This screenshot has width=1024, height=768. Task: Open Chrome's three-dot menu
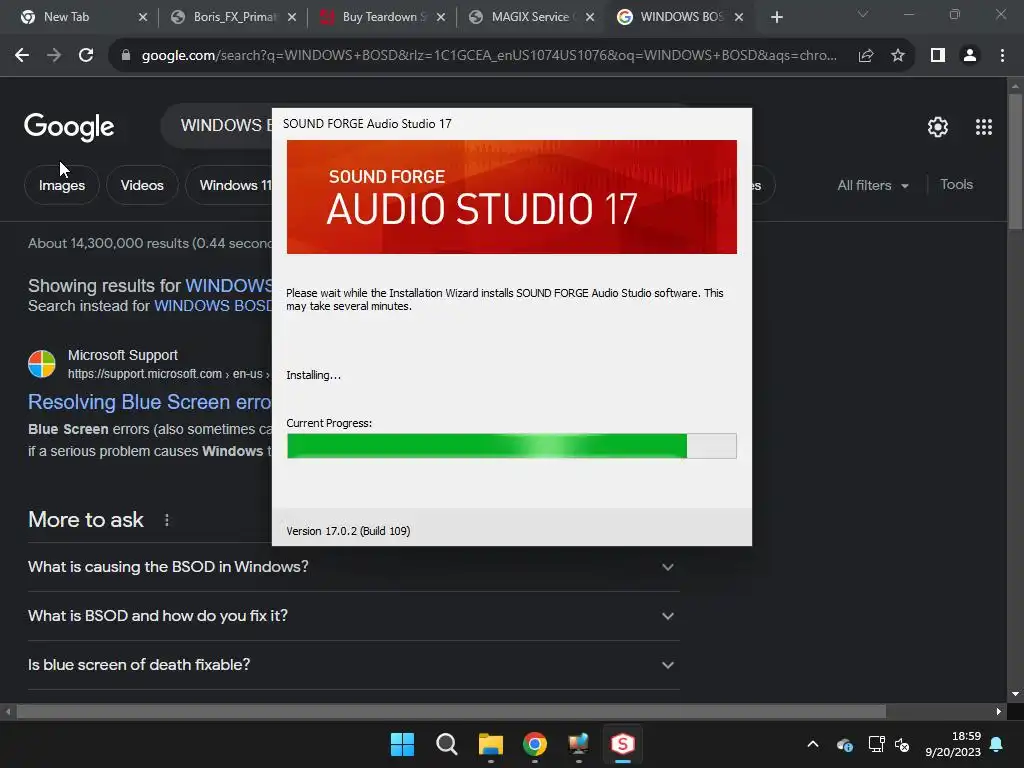(x=1002, y=56)
